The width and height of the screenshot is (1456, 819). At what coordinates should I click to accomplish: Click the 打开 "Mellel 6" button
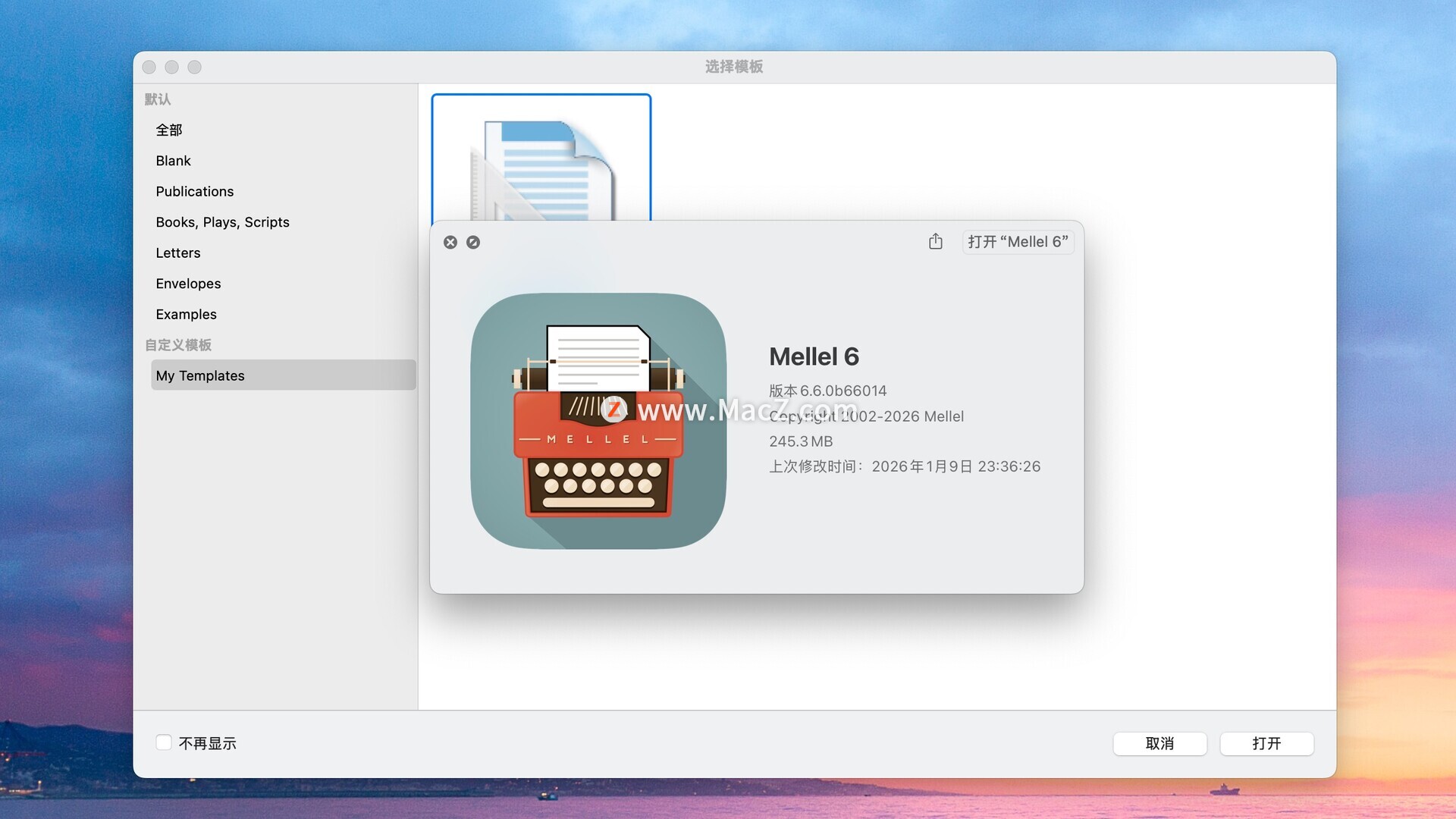1018,241
